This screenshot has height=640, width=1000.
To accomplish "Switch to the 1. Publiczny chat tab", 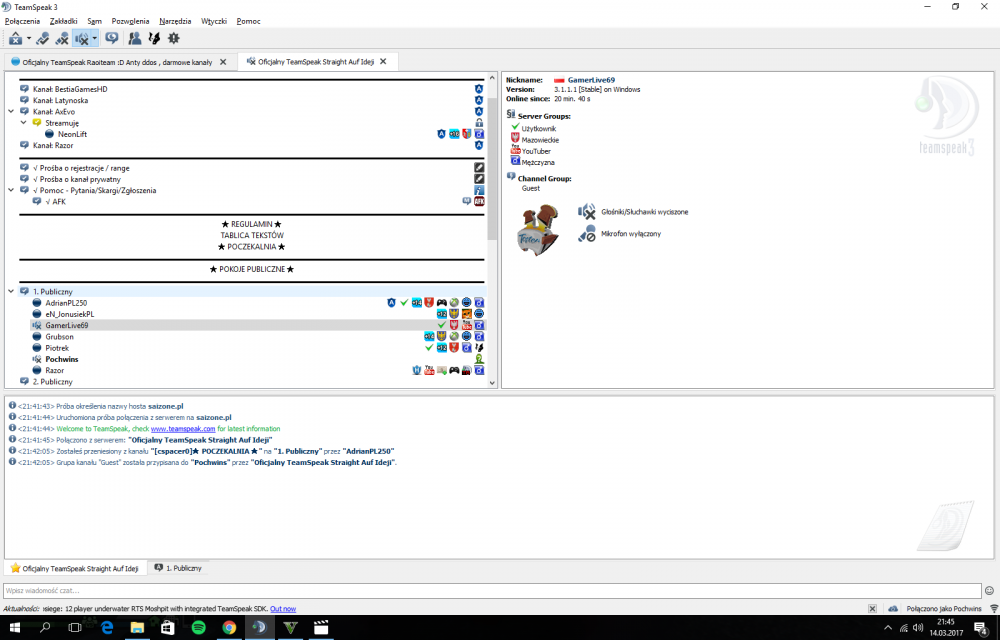I will click(179, 568).
